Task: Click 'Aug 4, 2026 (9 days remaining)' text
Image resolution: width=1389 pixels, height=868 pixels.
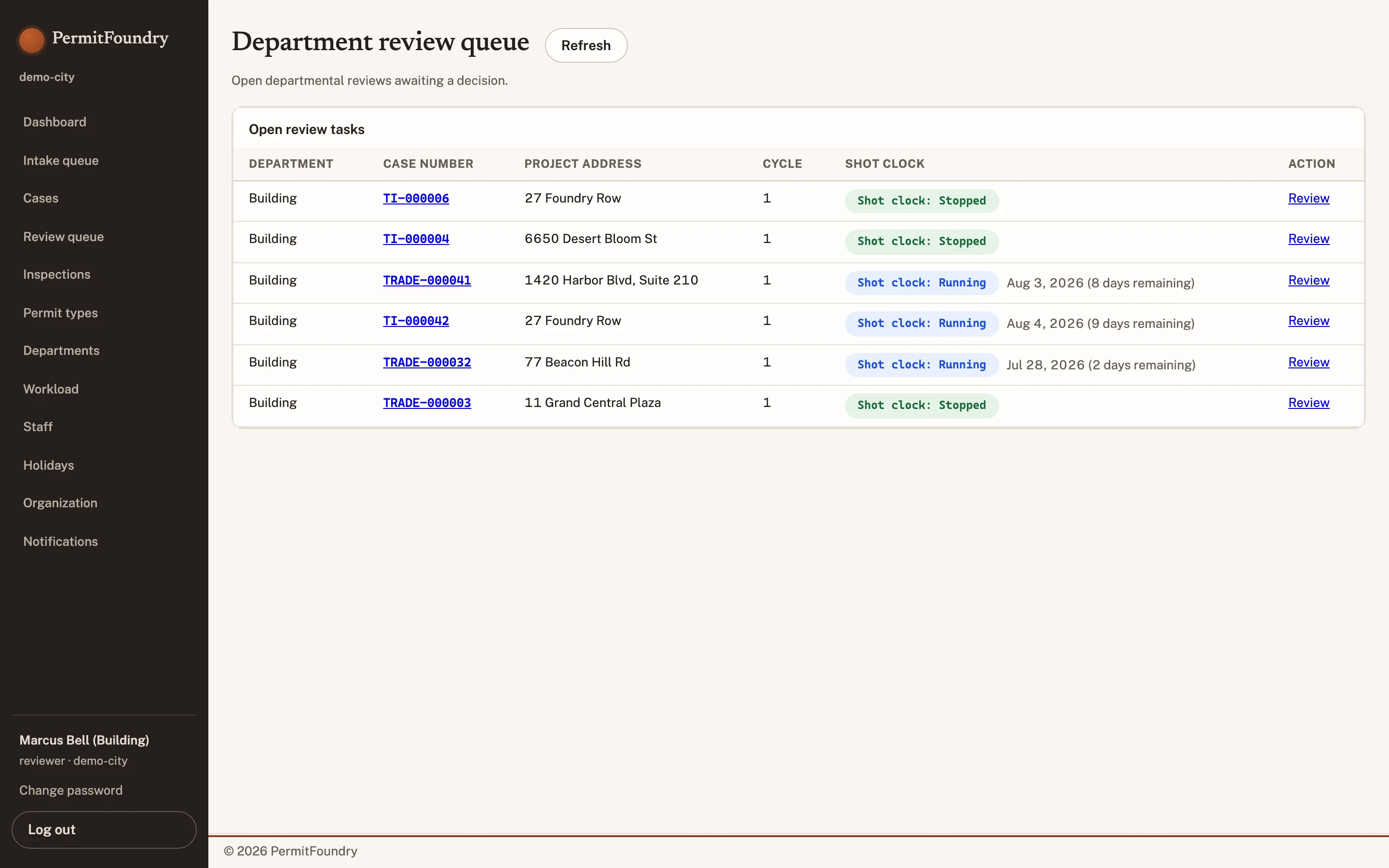Action: [x=1100, y=324]
